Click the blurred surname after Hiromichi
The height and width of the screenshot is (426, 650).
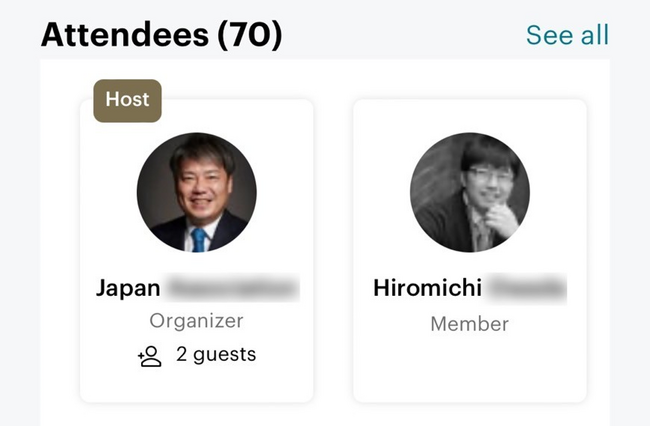coord(526,289)
